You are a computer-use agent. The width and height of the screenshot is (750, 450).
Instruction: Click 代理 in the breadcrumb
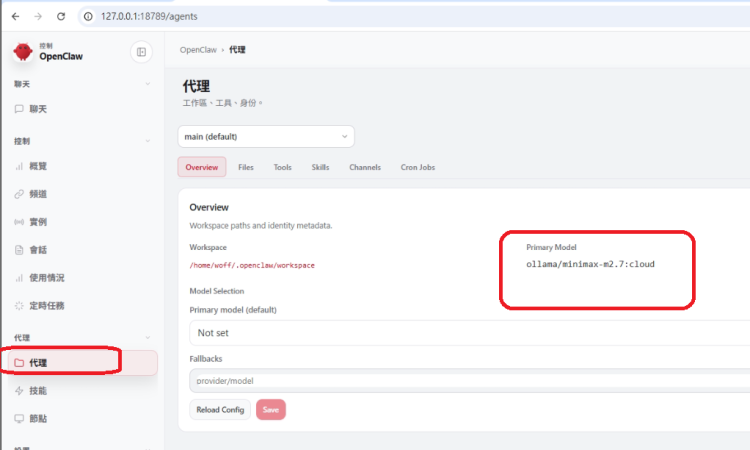237,50
